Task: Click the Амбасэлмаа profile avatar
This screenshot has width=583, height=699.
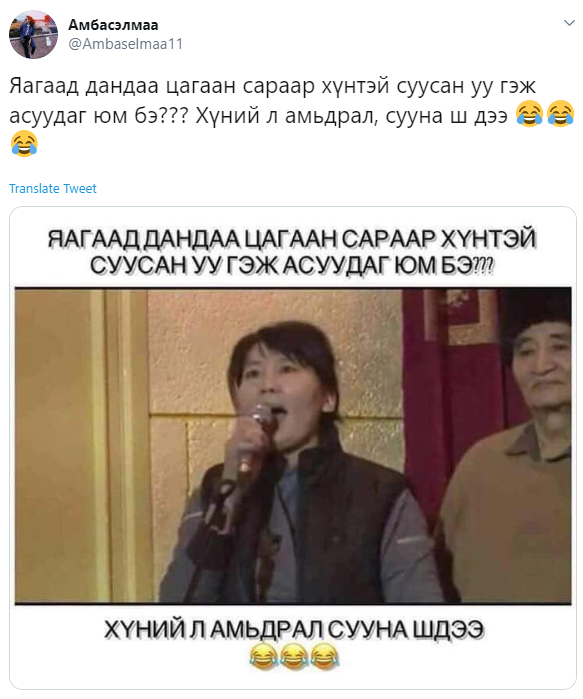Action: [33, 34]
